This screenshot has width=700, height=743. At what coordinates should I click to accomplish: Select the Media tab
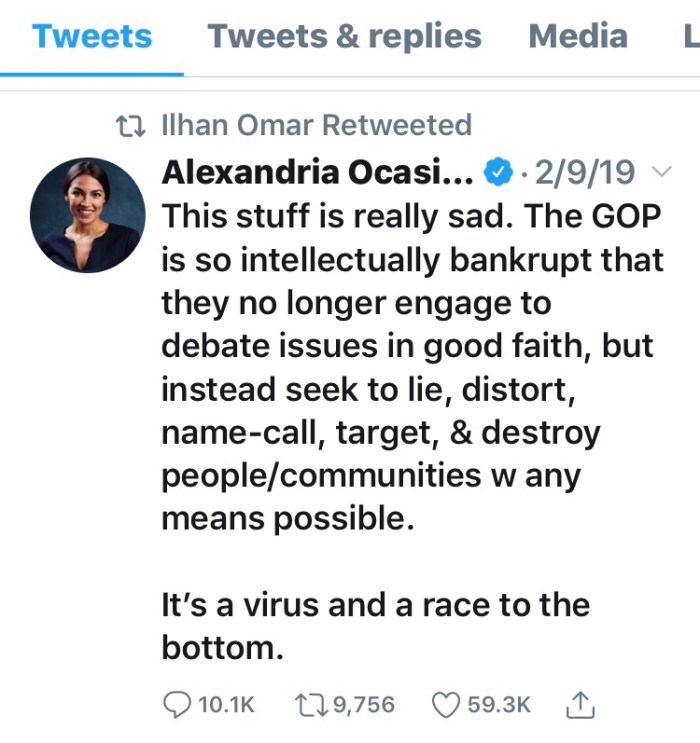pyautogui.click(x=578, y=37)
